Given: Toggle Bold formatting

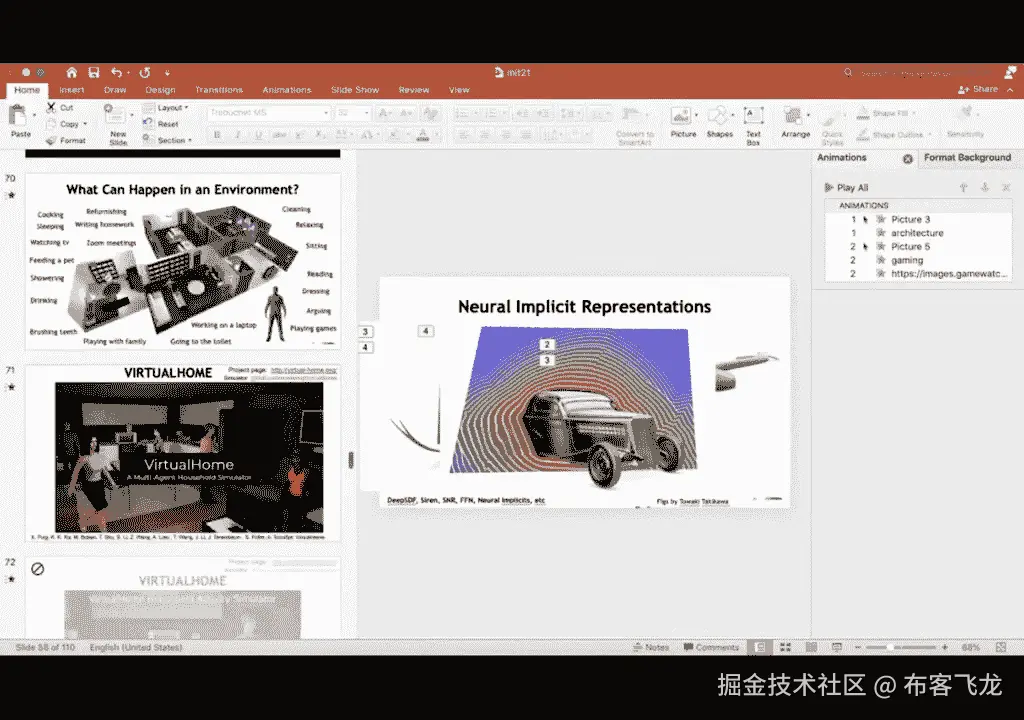Looking at the screenshot, I should [x=217, y=135].
